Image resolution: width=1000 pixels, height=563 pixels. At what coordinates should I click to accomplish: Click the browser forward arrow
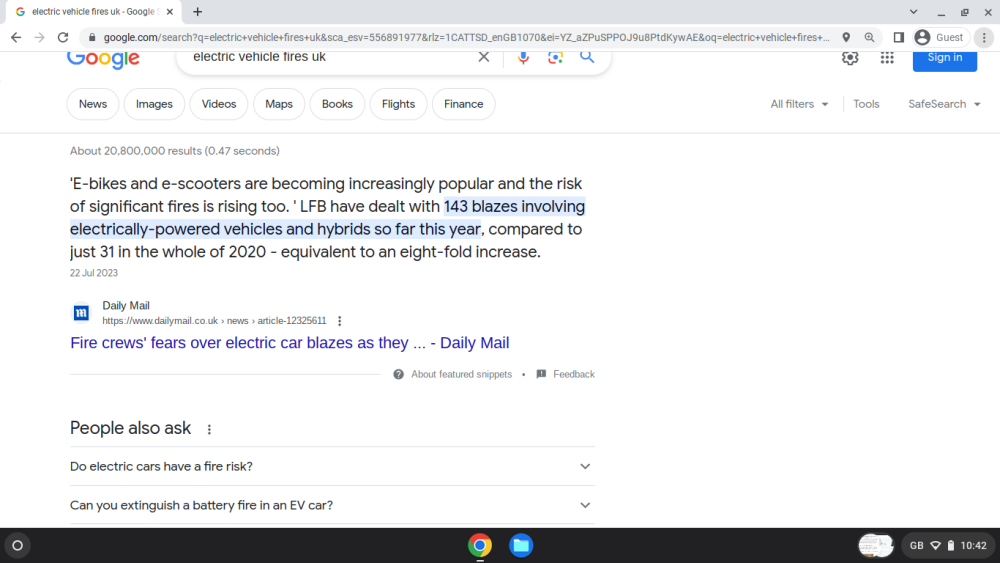click(x=40, y=38)
